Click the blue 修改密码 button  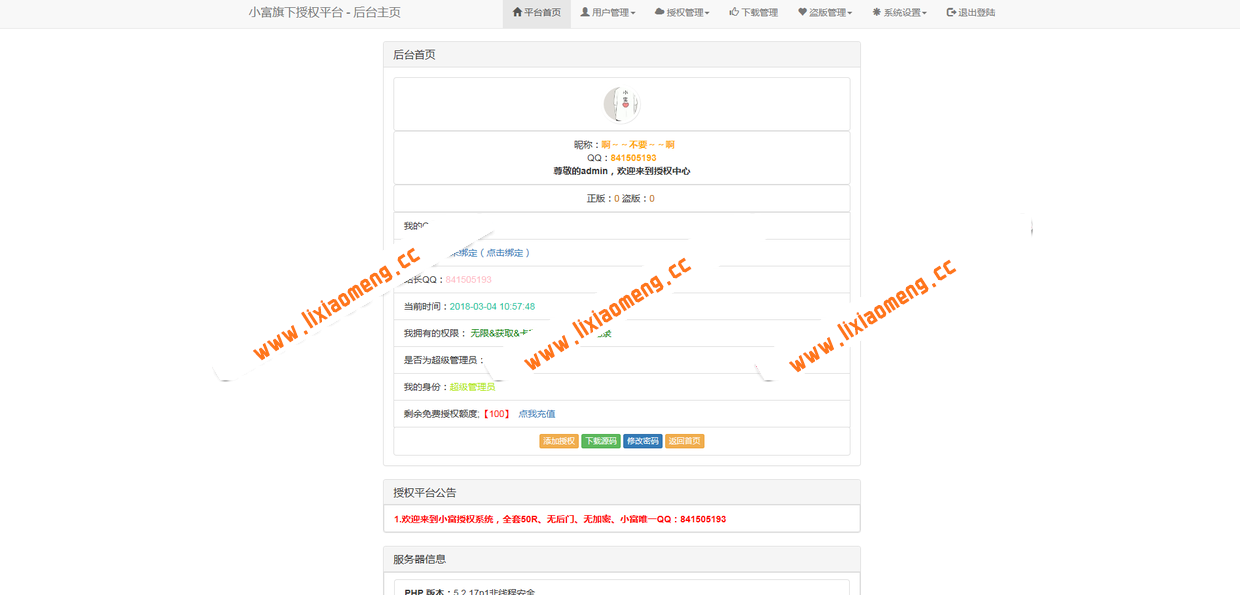point(643,441)
